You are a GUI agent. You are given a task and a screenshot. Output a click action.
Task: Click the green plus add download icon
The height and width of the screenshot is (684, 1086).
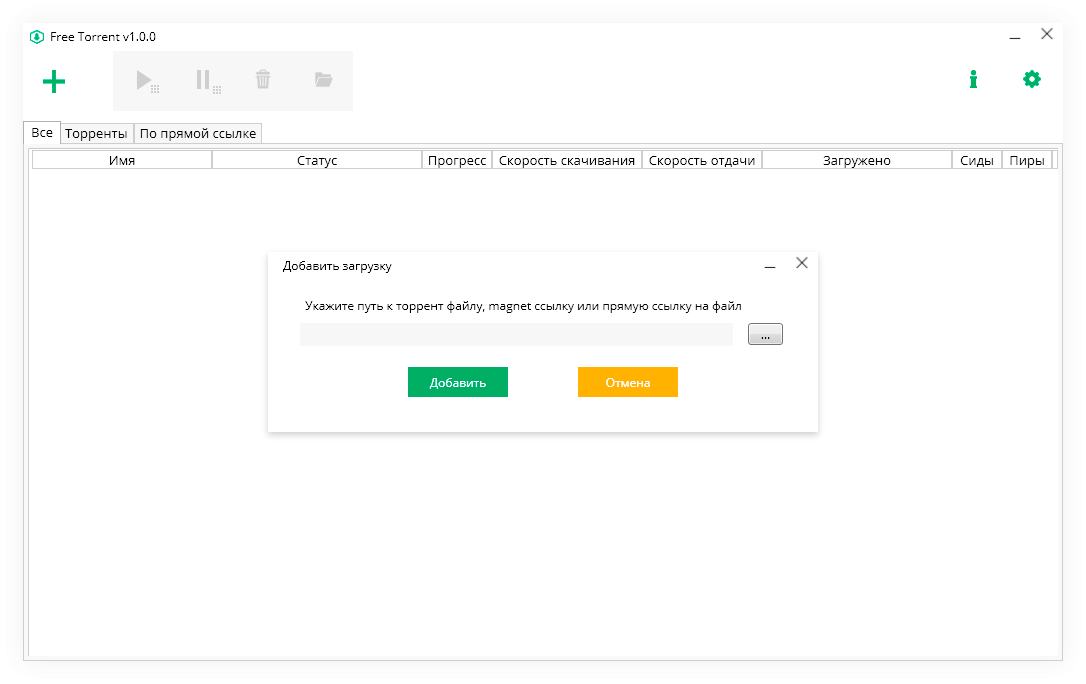[54, 82]
